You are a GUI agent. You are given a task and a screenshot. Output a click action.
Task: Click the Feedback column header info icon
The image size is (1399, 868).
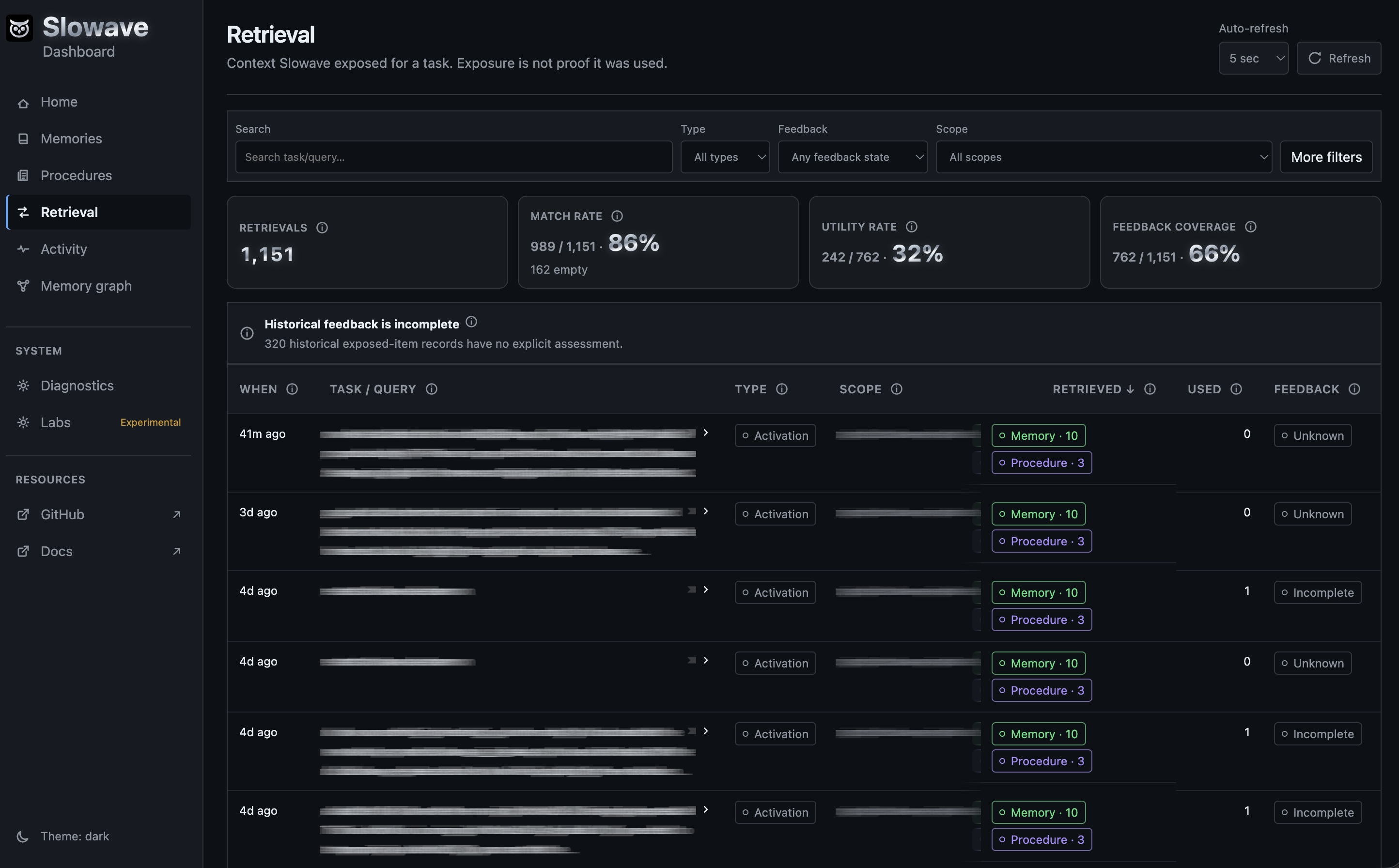pos(1355,388)
